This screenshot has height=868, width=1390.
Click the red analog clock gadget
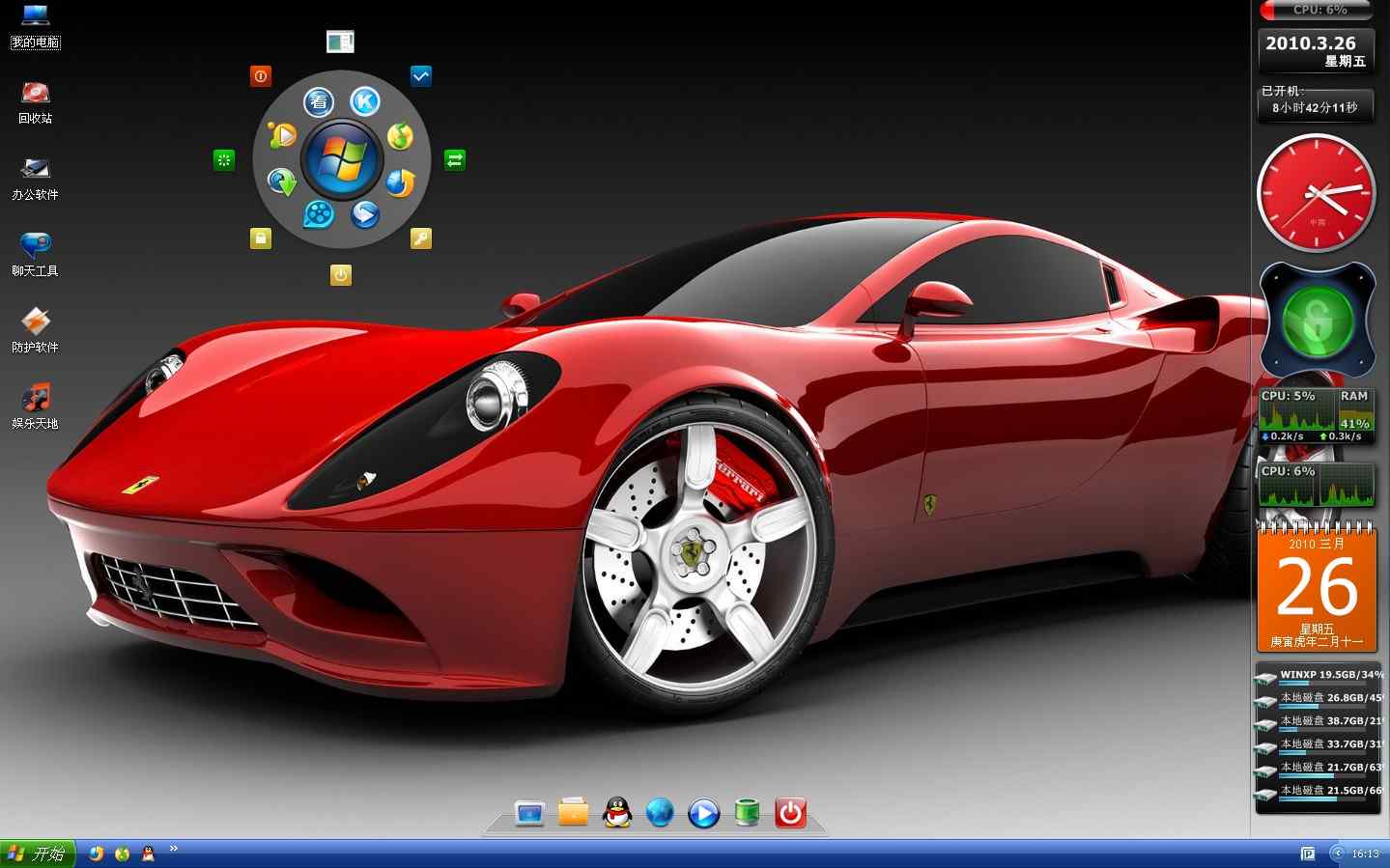coord(1317,193)
